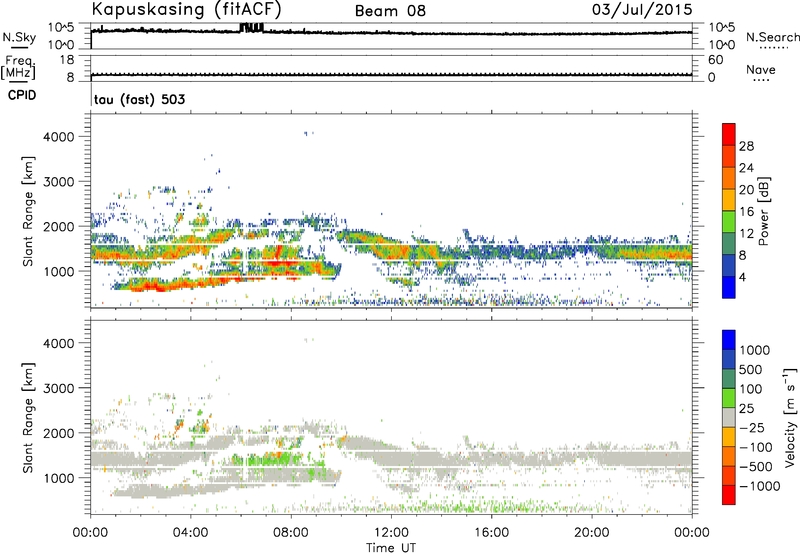
Task: Click the 100 label on Velocity colorbar
Action: (x=751, y=389)
